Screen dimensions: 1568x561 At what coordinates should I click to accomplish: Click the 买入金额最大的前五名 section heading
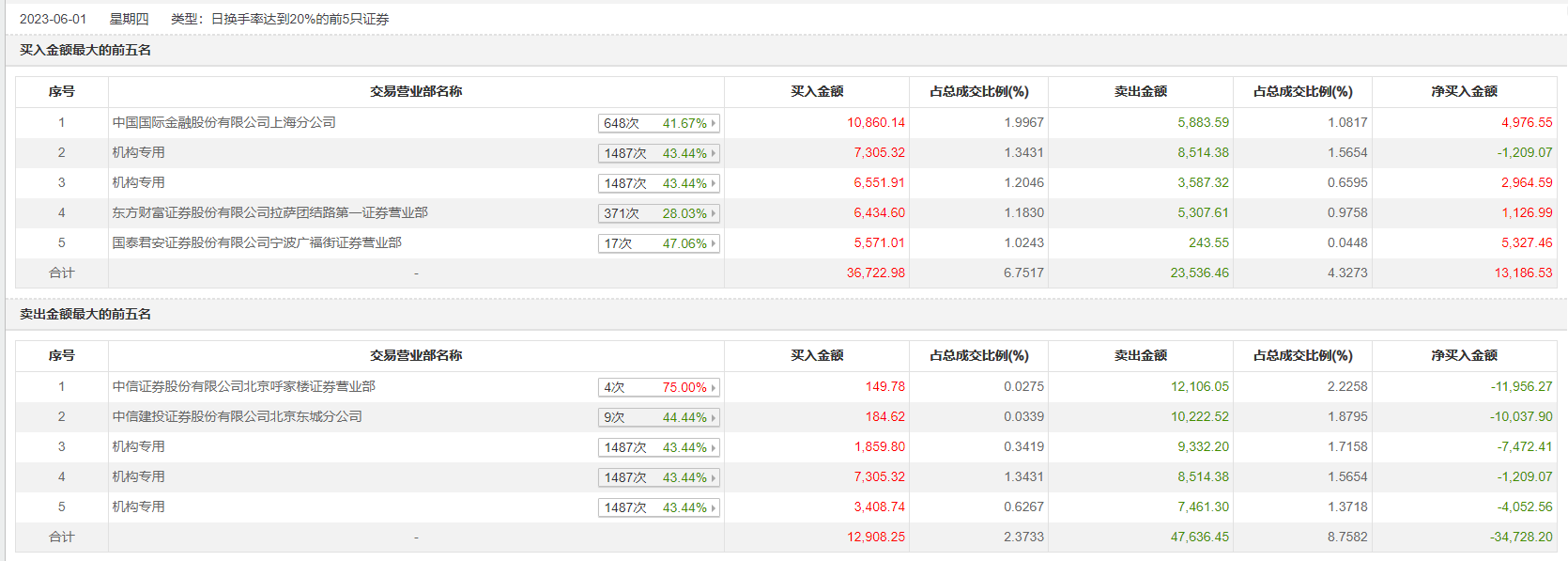[85, 50]
